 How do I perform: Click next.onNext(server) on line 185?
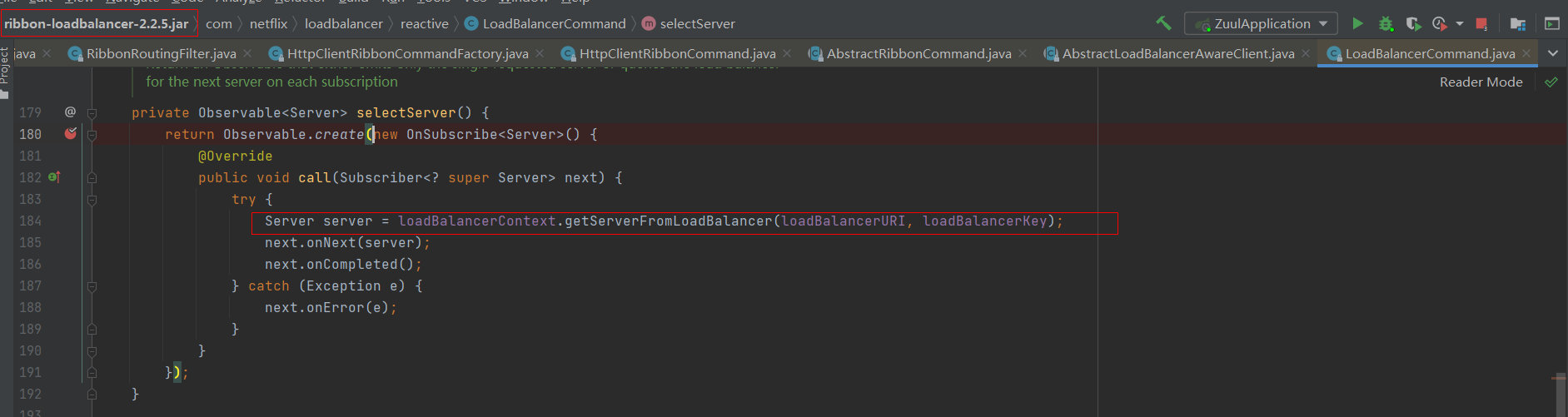click(x=344, y=242)
